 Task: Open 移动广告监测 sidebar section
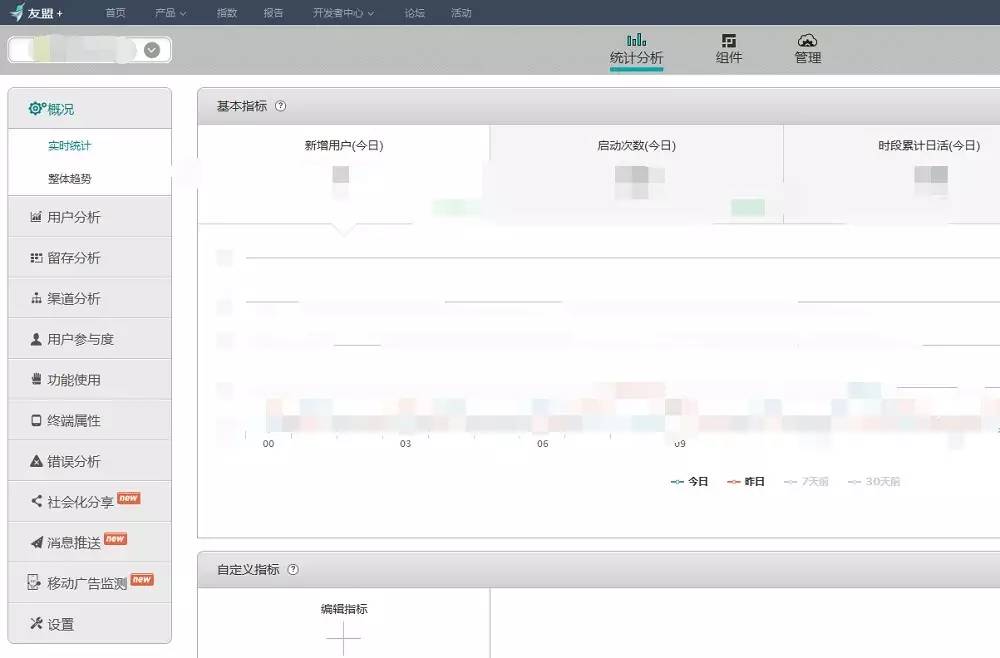(90, 583)
